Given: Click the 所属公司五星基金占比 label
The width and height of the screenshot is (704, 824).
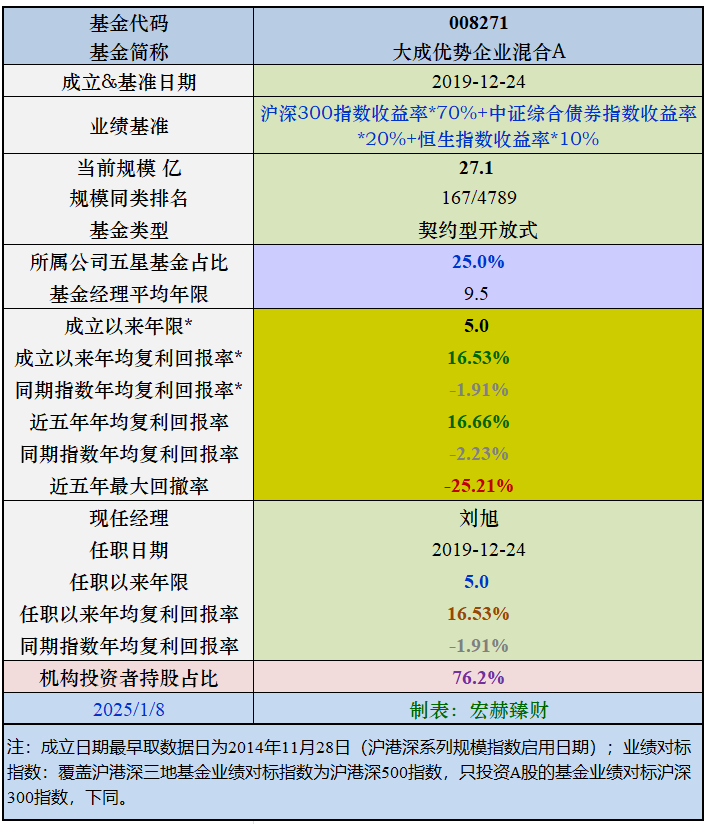Looking at the screenshot, I should pos(129,262).
